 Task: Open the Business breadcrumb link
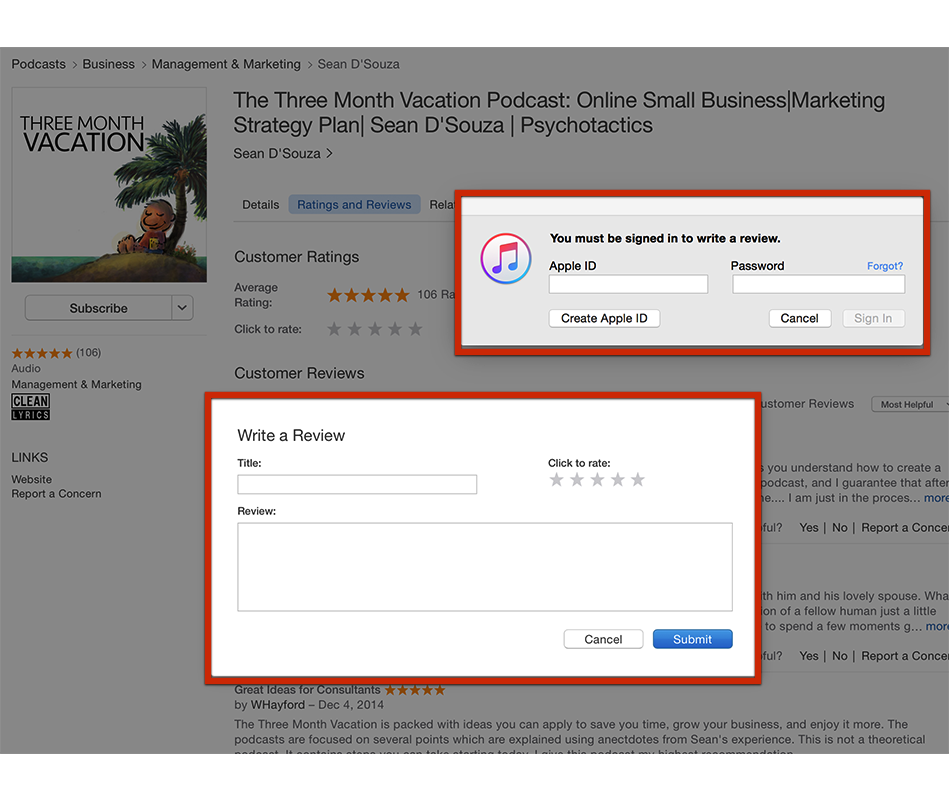(108, 64)
